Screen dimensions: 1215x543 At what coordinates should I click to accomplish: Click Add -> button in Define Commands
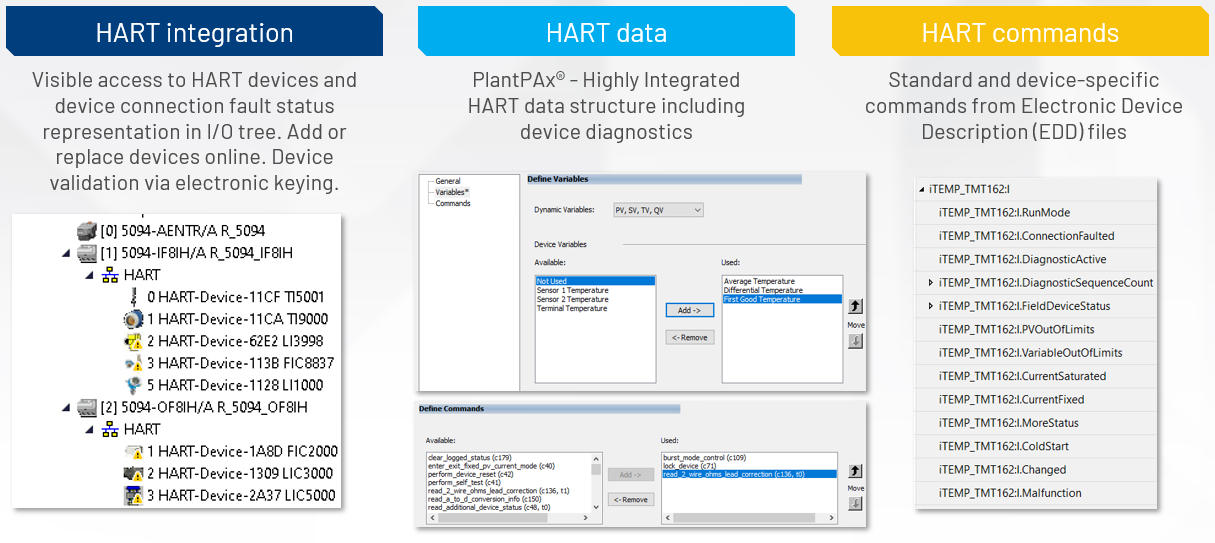(631, 474)
